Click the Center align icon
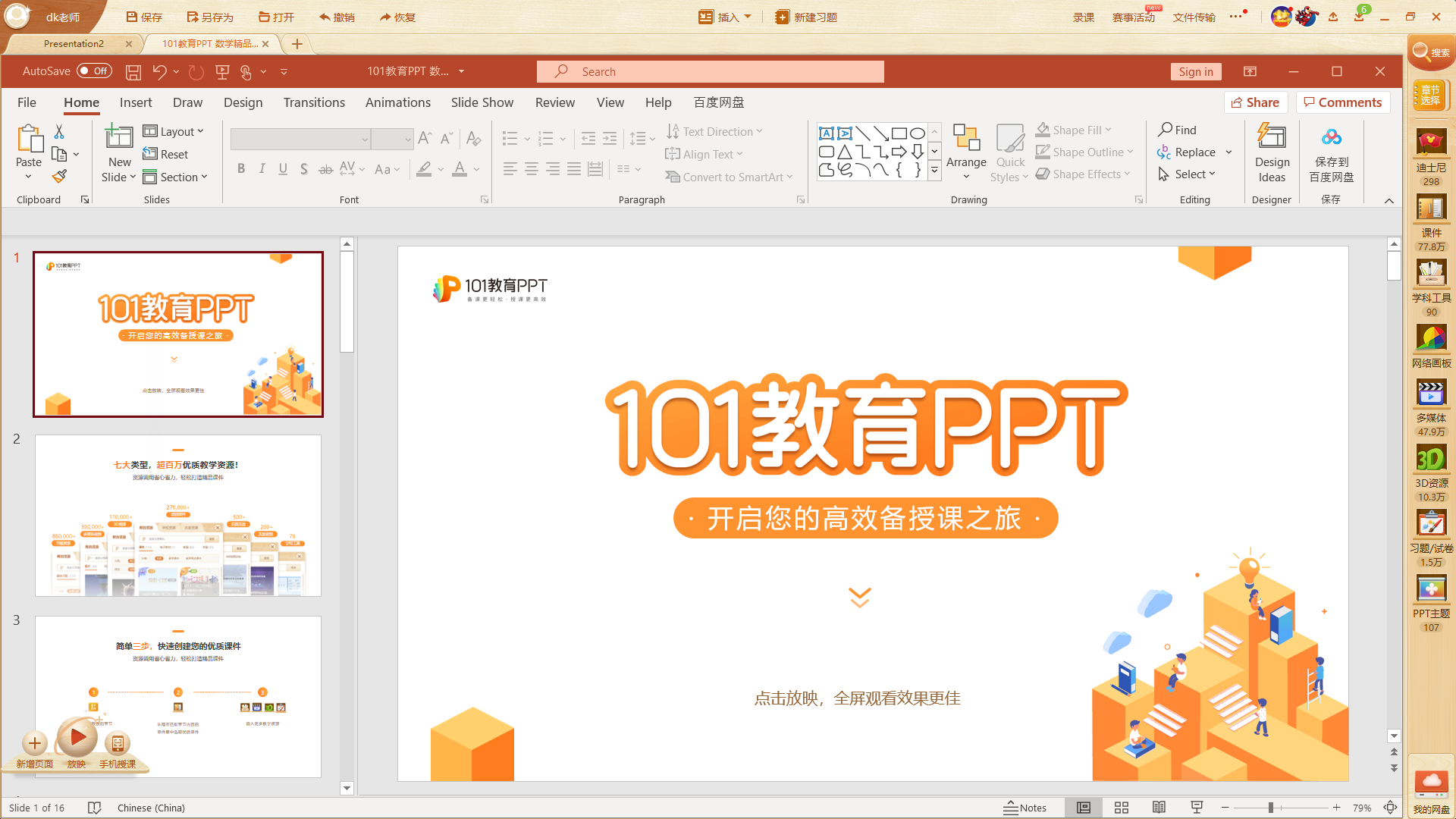Screen dimensions: 1456x819 point(532,169)
